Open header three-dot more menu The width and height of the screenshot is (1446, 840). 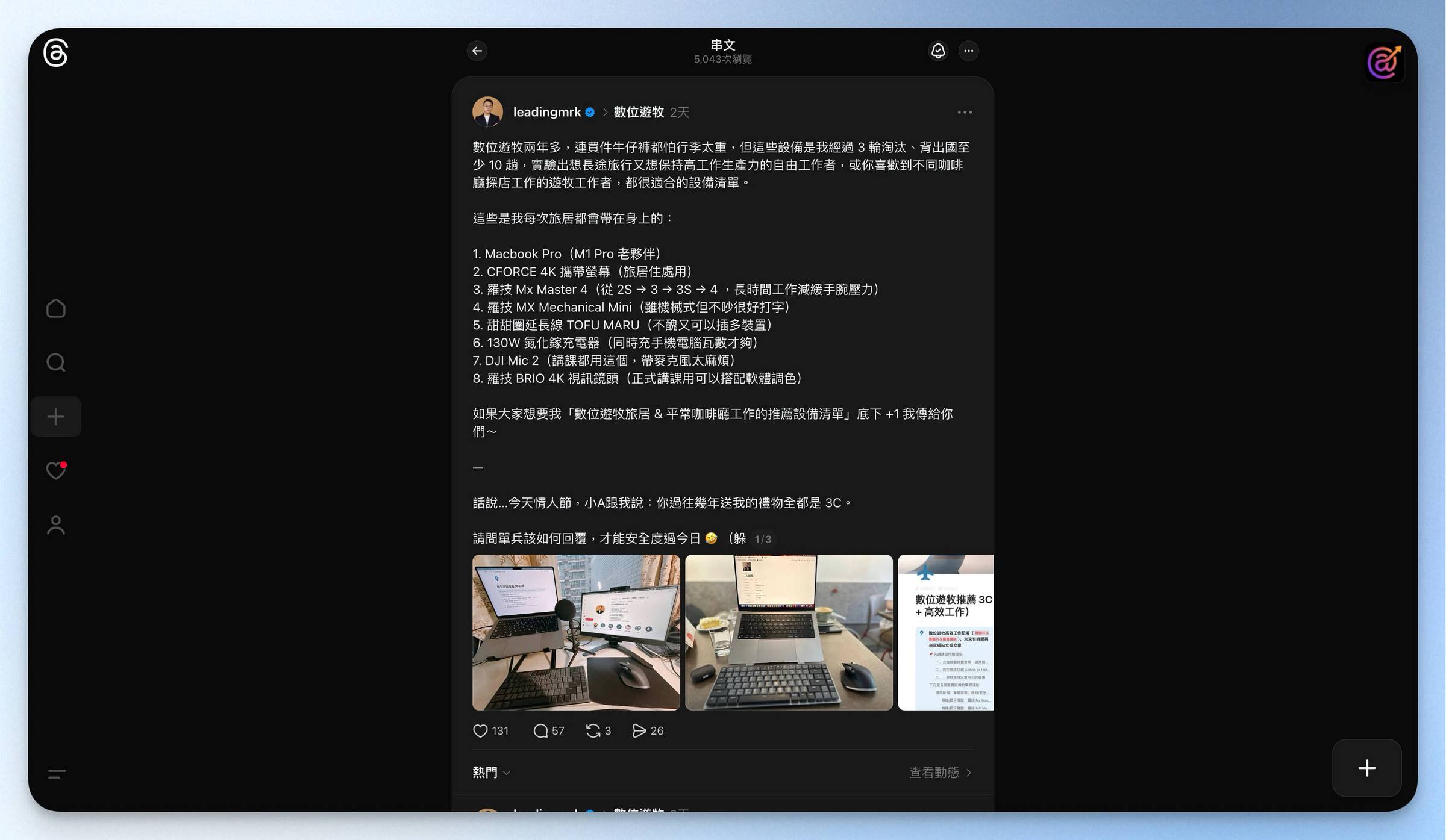tap(968, 51)
